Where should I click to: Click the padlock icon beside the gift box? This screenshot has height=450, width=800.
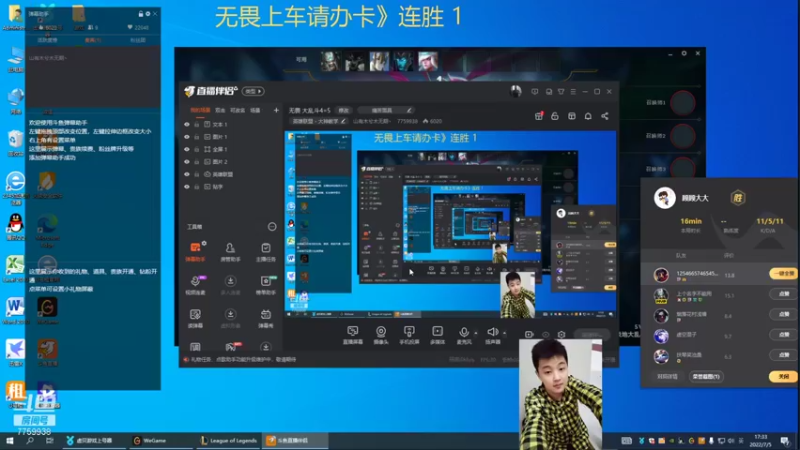tap(555, 116)
